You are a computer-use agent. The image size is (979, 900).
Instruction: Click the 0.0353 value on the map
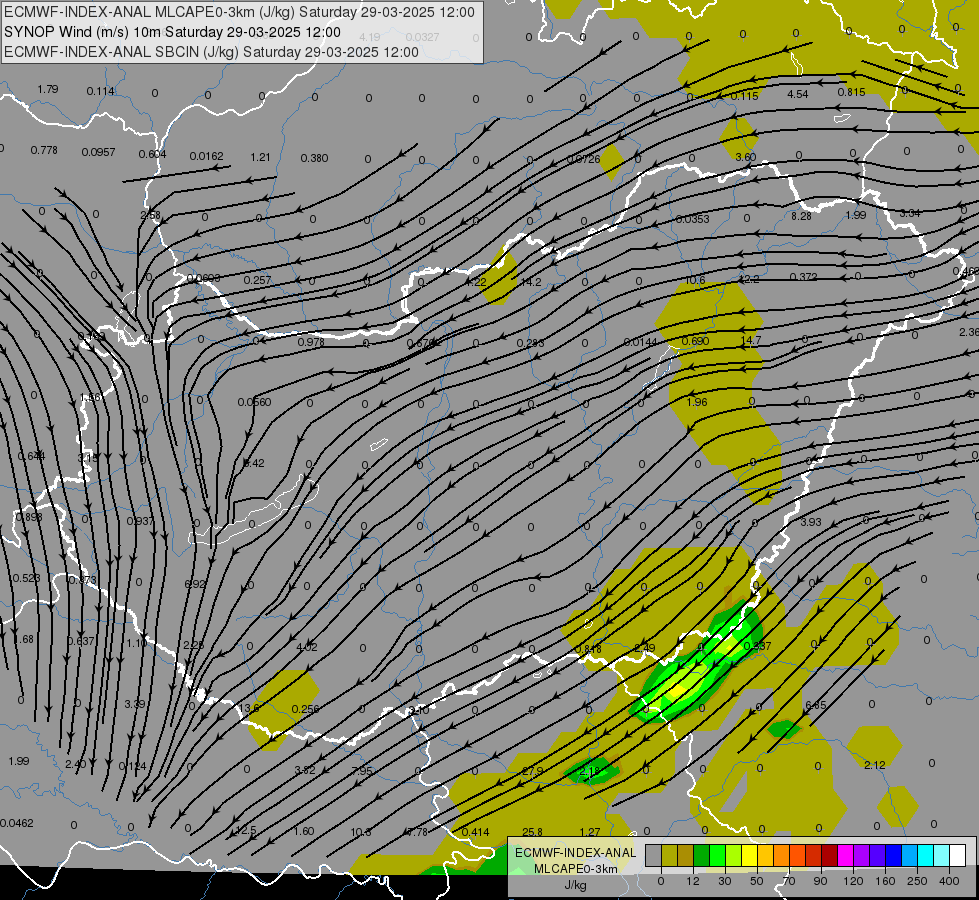692,219
